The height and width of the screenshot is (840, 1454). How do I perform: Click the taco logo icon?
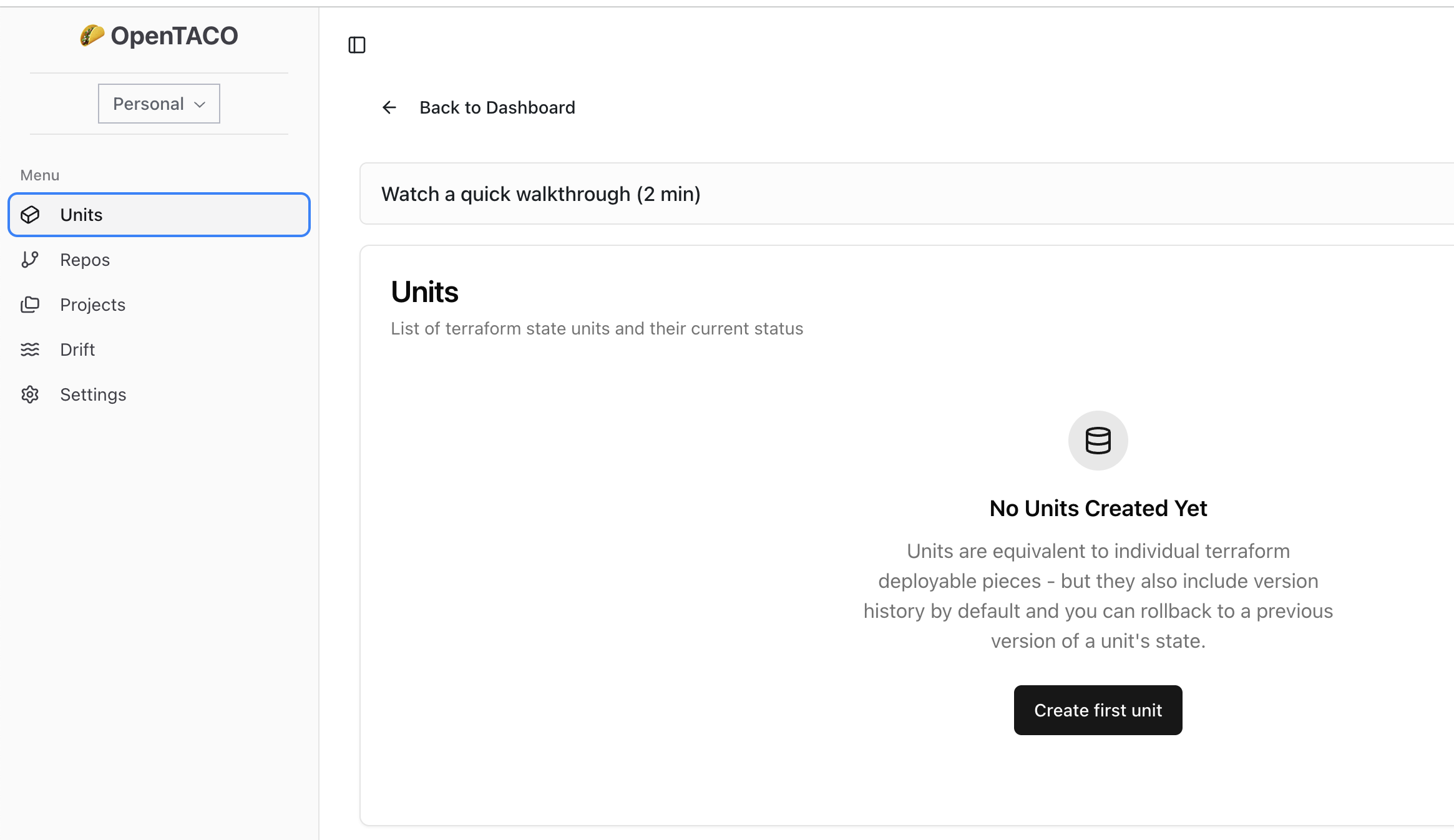point(92,36)
